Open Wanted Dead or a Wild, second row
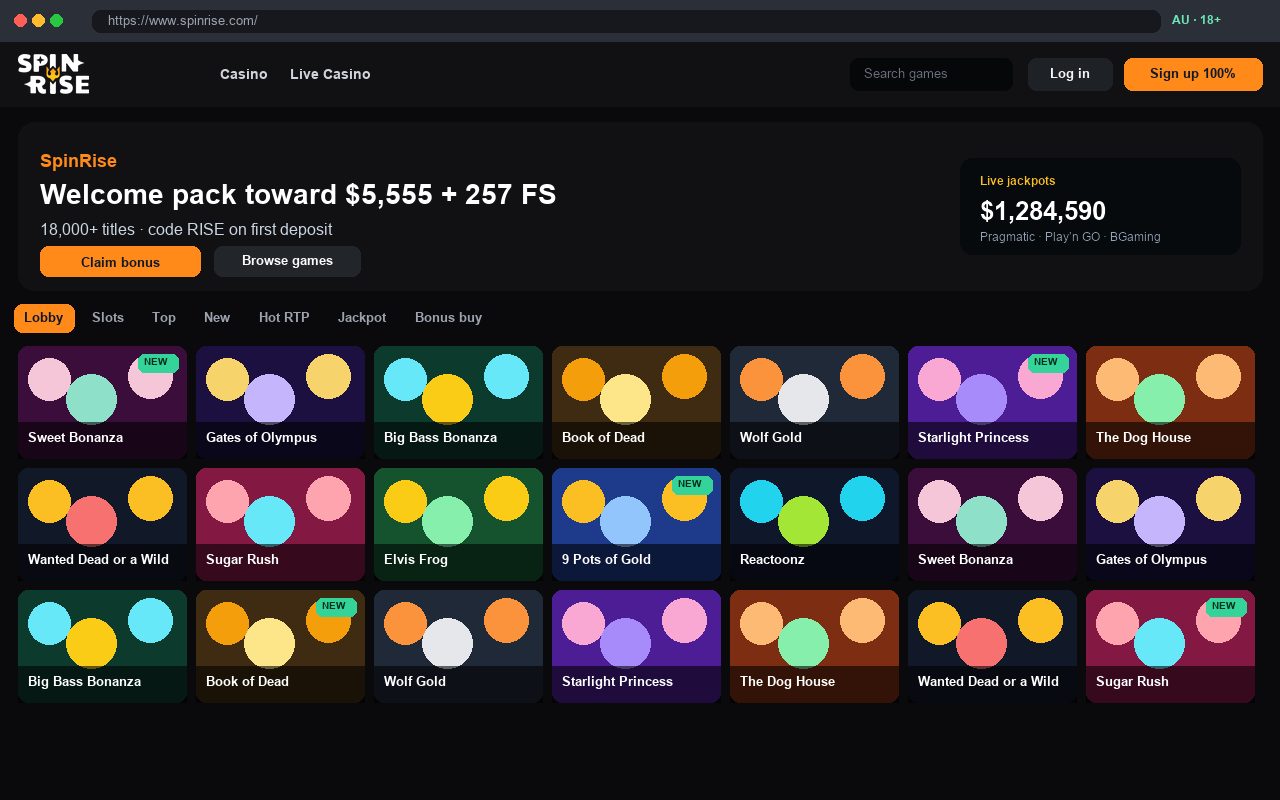 [x=102, y=524]
